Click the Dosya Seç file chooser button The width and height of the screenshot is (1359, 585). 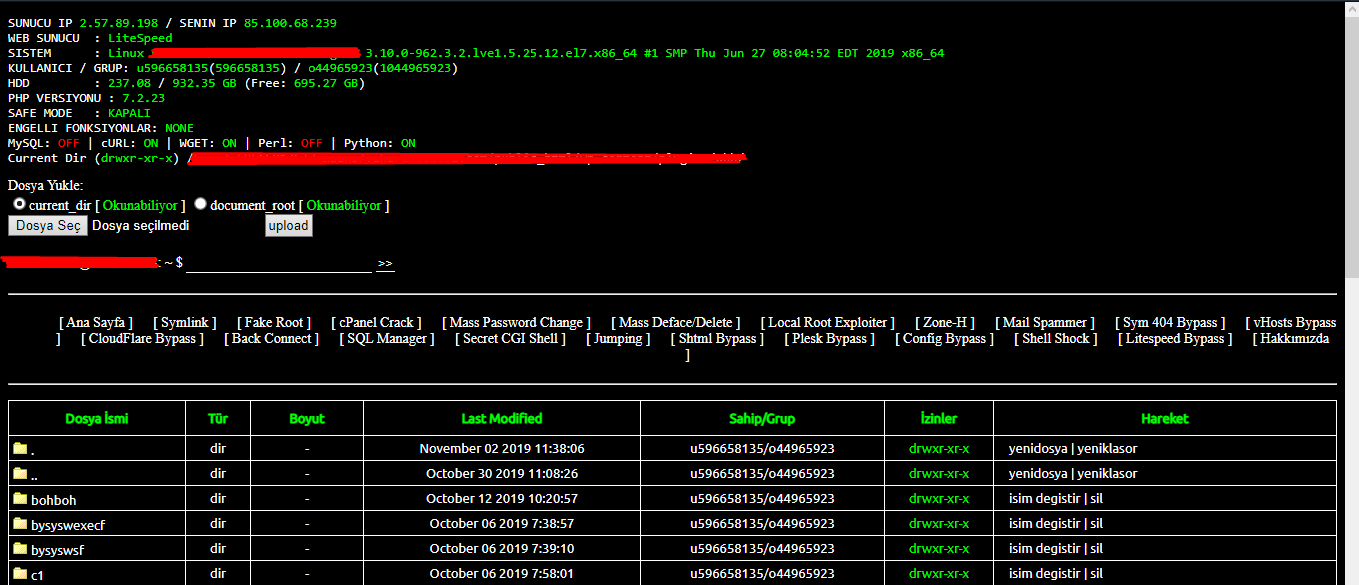coord(48,226)
